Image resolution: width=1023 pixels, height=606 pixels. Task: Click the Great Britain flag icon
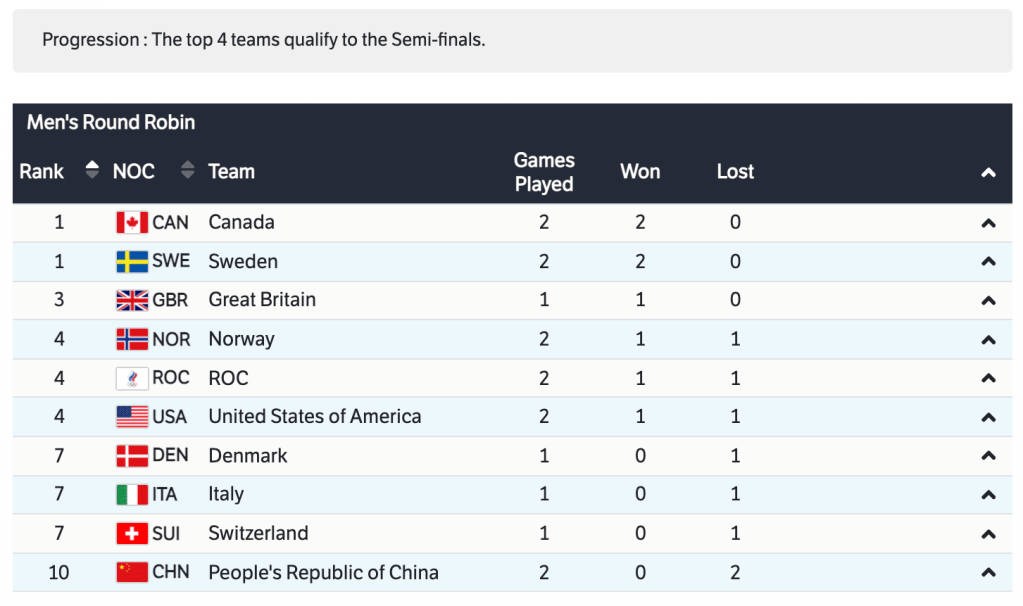coord(132,300)
